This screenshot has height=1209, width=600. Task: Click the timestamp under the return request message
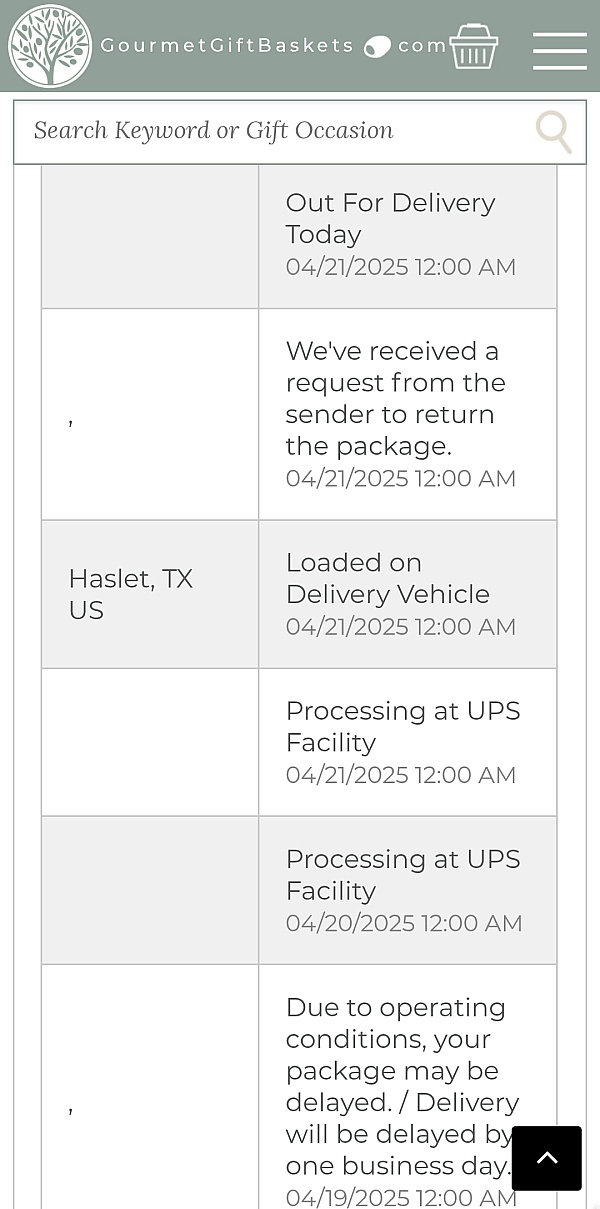pyautogui.click(x=400, y=478)
